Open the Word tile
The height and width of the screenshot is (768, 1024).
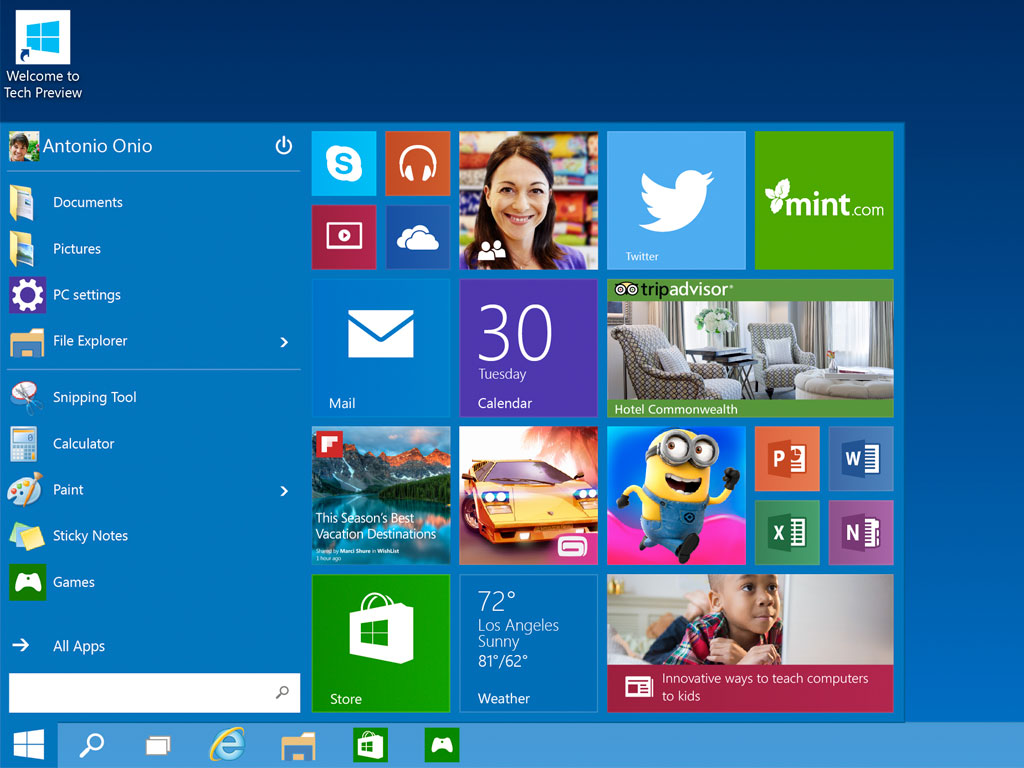pos(861,459)
